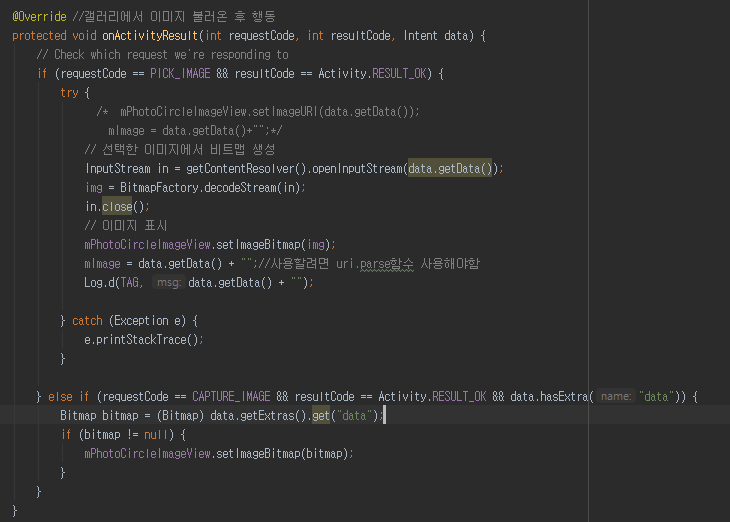Select the Exception type
This screenshot has height=522, width=730.
click(x=141, y=321)
